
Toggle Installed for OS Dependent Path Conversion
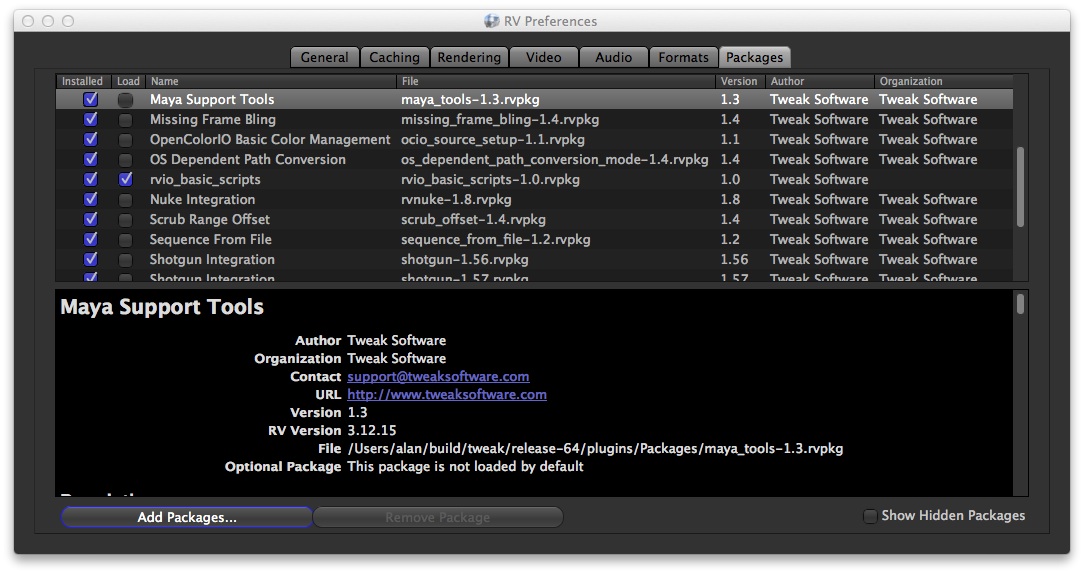click(91, 160)
